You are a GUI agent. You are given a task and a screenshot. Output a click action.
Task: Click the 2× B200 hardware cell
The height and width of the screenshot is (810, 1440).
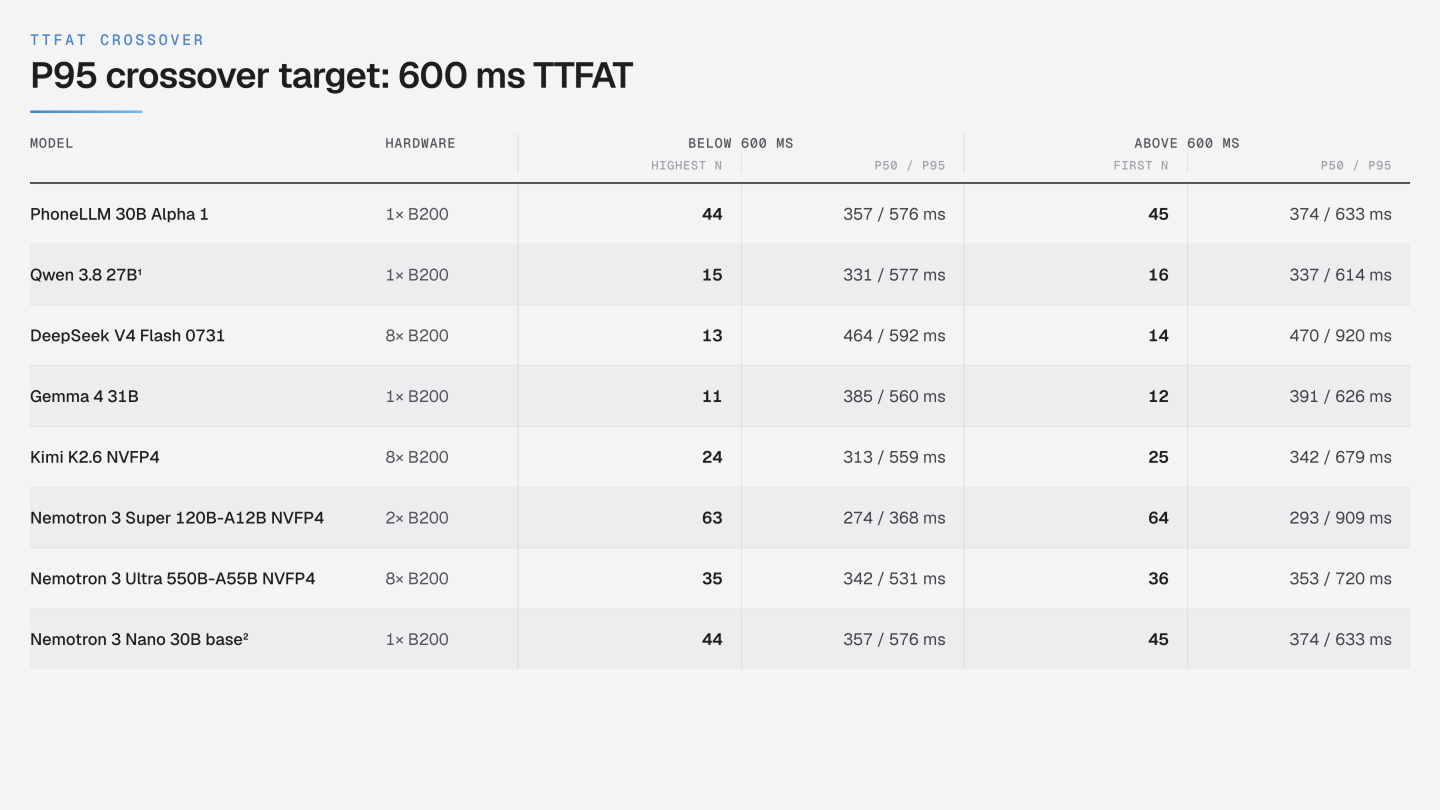417,518
